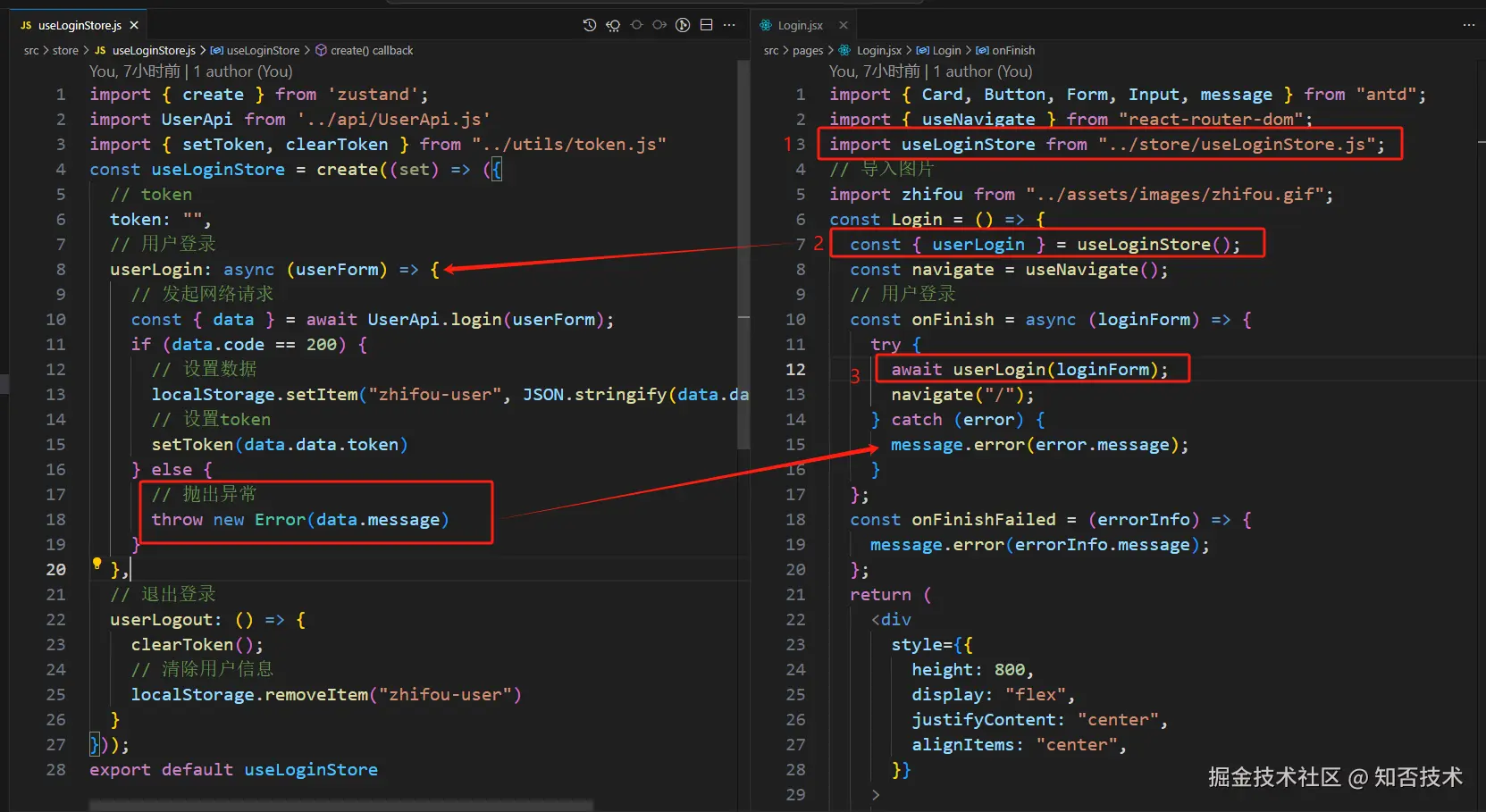Click "1 author (You)" lens in useLoginStore.js
The image size is (1486, 812).
click(243, 71)
